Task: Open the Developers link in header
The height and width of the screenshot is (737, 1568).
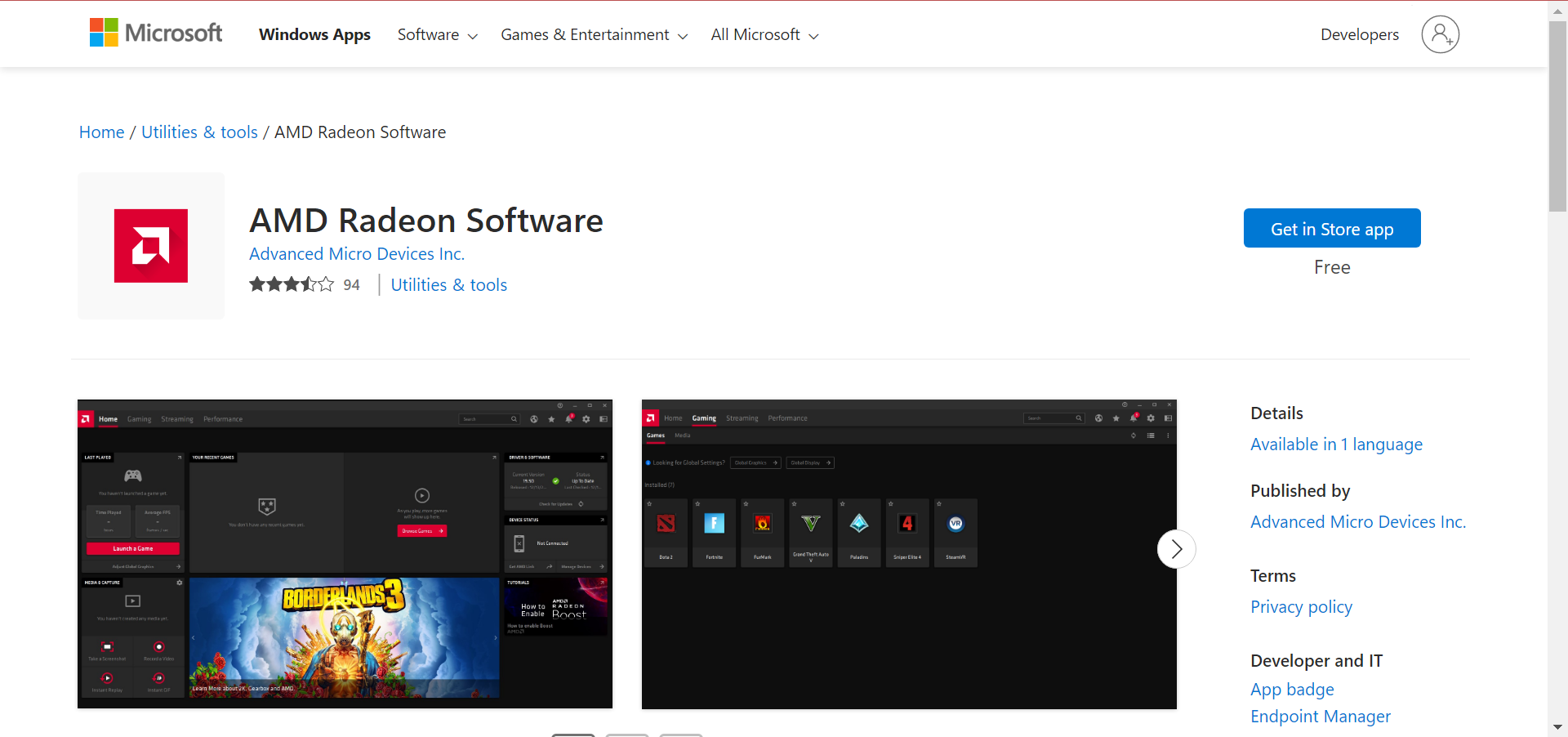Action: click(x=1360, y=34)
